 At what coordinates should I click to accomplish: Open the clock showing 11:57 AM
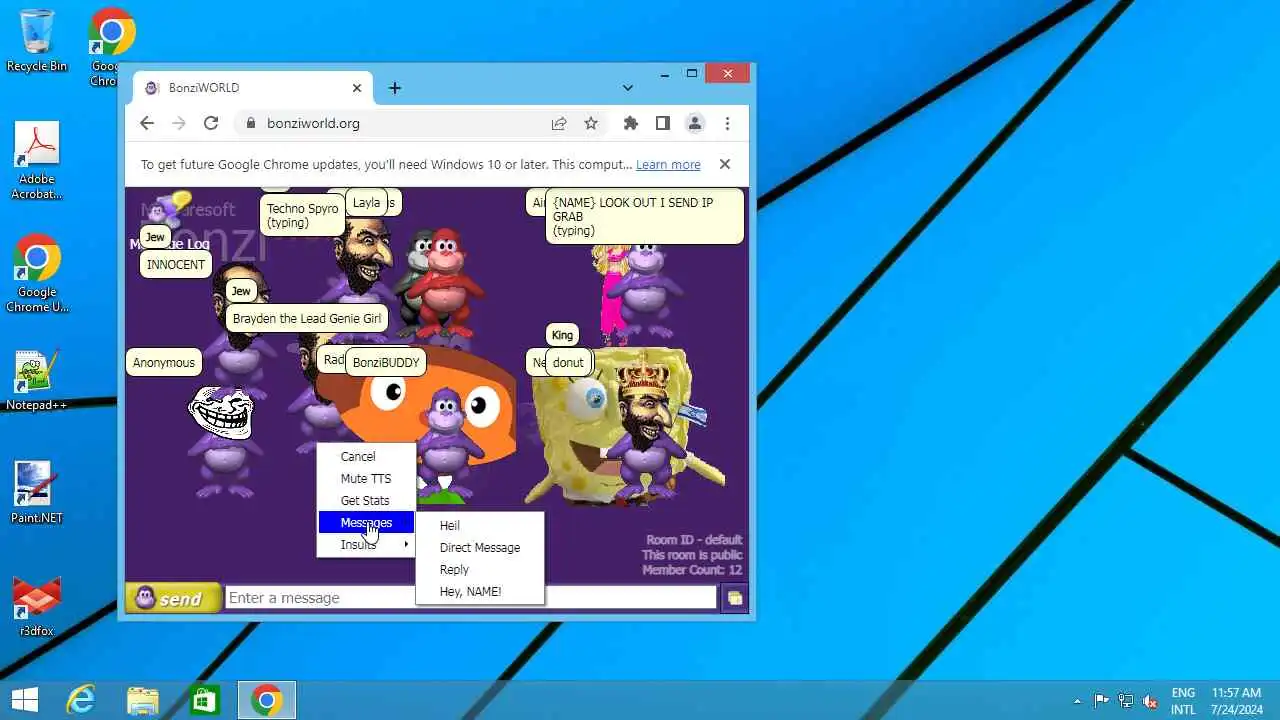(1236, 701)
